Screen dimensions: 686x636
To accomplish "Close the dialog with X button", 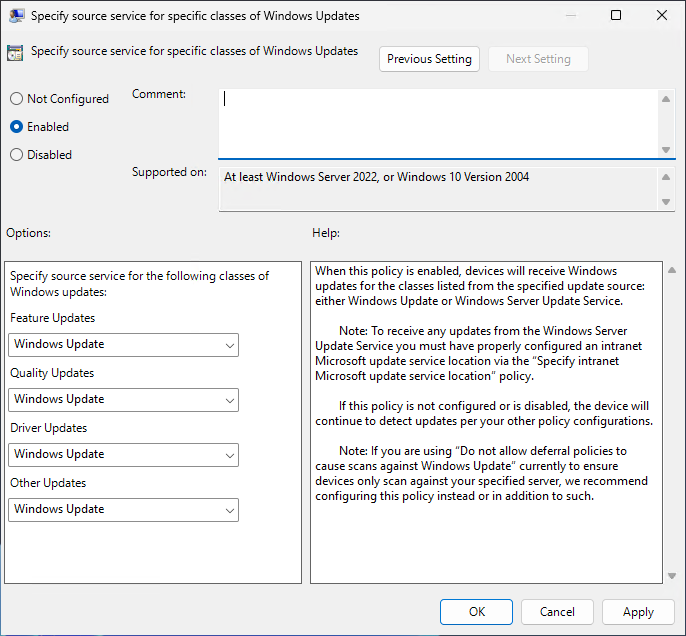I will (662, 15).
